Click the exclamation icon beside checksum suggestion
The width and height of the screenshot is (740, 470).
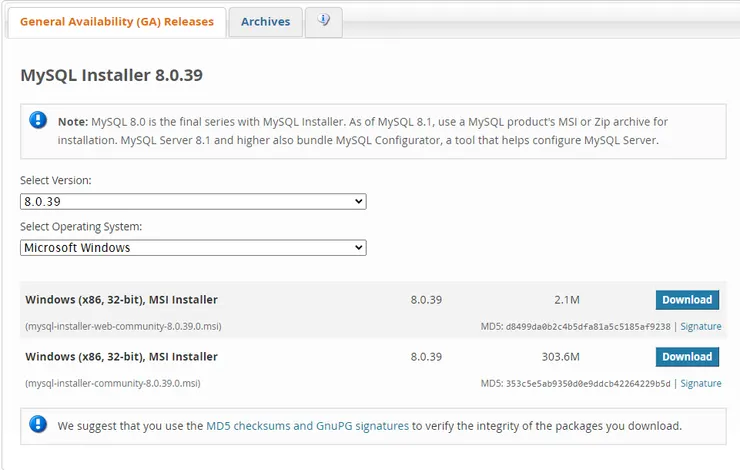[x=38, y=424]
